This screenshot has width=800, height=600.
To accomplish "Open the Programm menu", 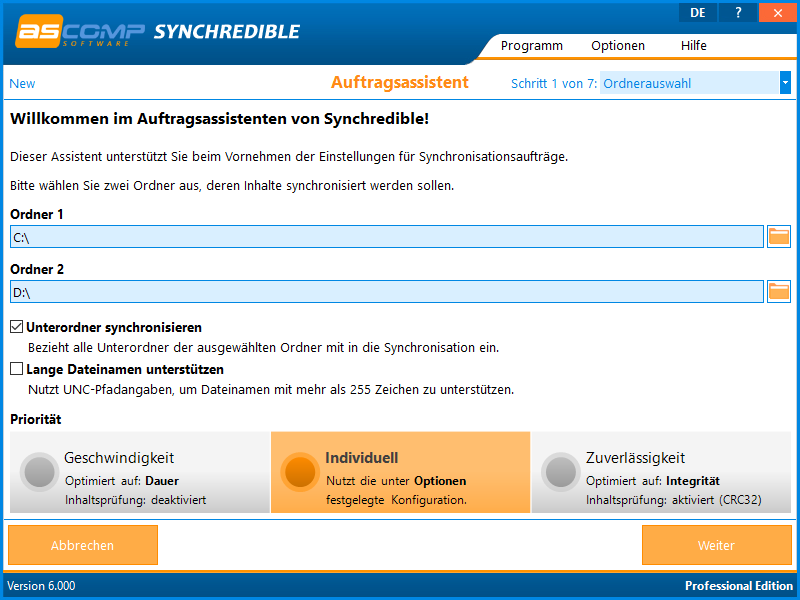I will pyautogui.click(x=532, y=45).
